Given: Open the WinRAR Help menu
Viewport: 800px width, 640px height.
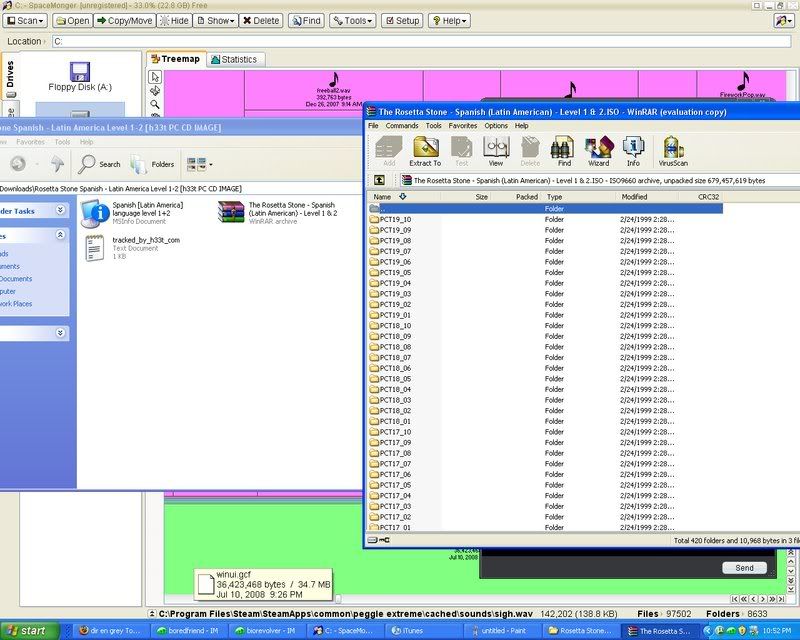Looking at the screenshot, I should 521,126.
